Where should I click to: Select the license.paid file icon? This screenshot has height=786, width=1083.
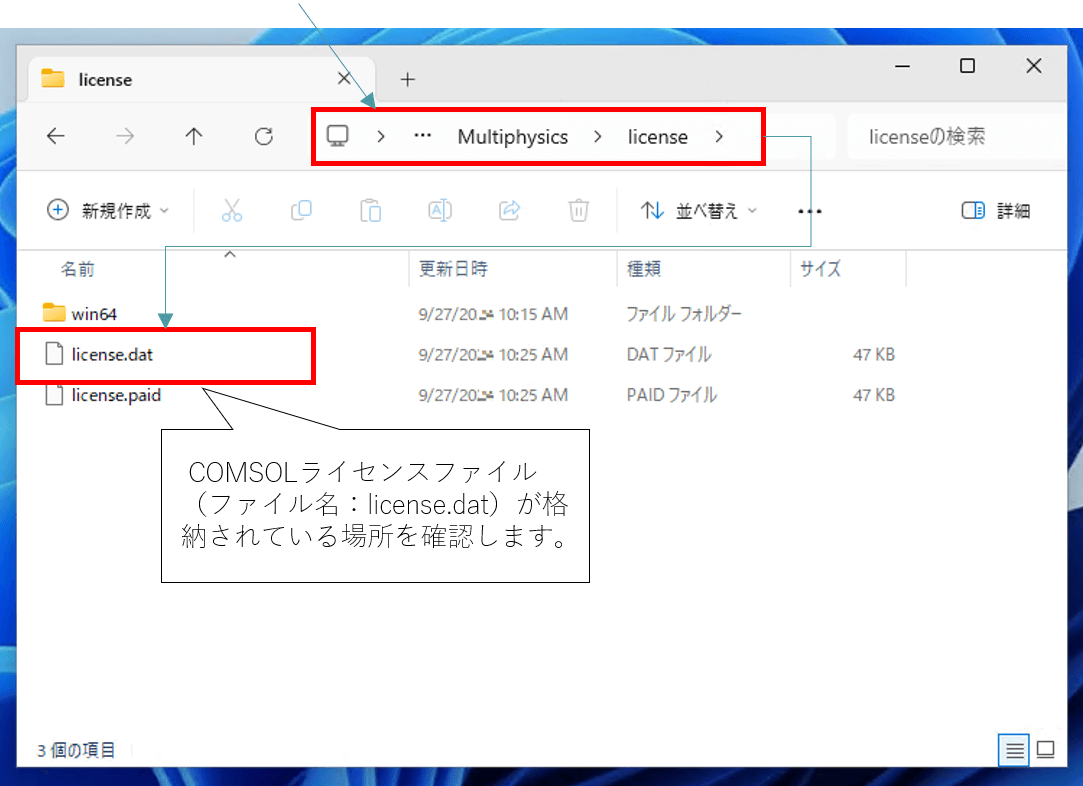tap(54, 394)
